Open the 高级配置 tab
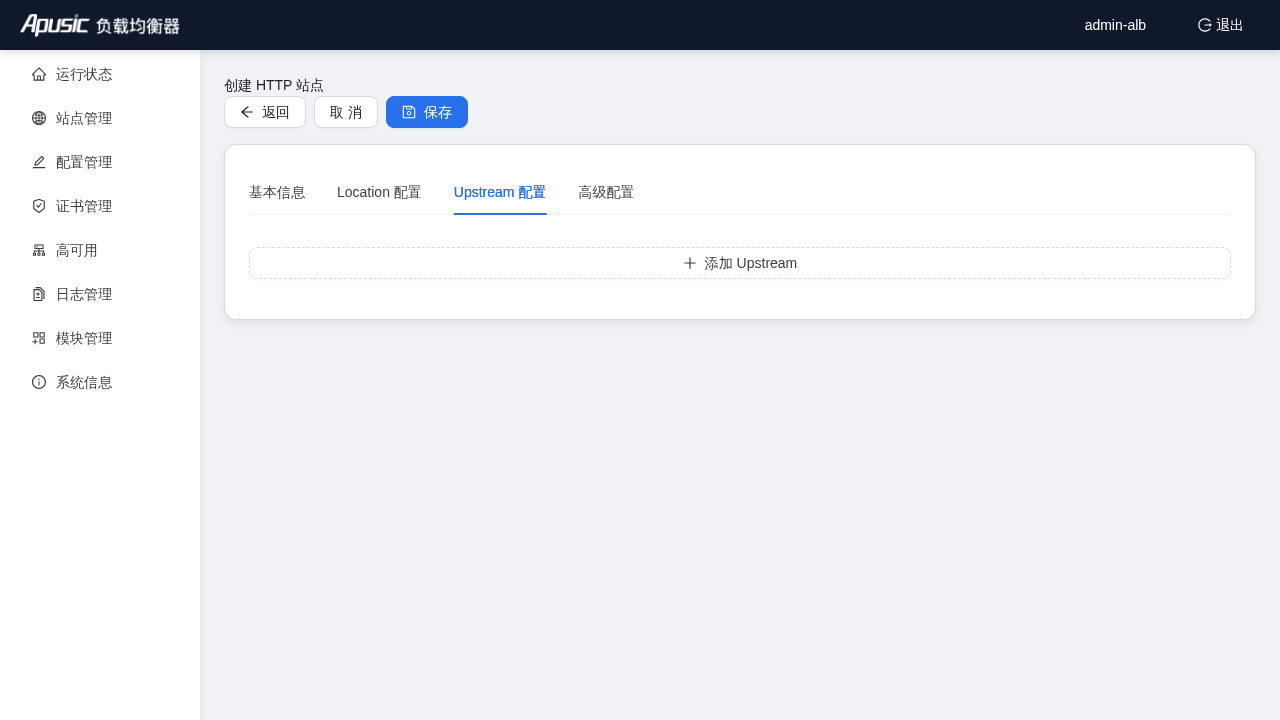 [606, 192]
